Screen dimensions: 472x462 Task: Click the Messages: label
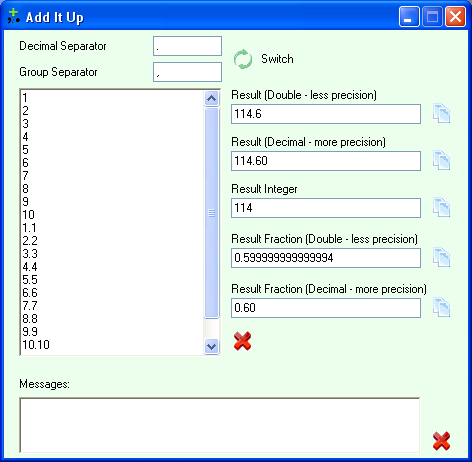pos(44,384)
